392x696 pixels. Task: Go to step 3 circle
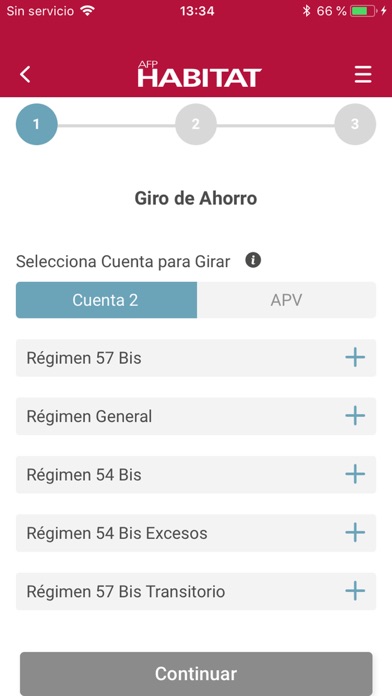355,124
